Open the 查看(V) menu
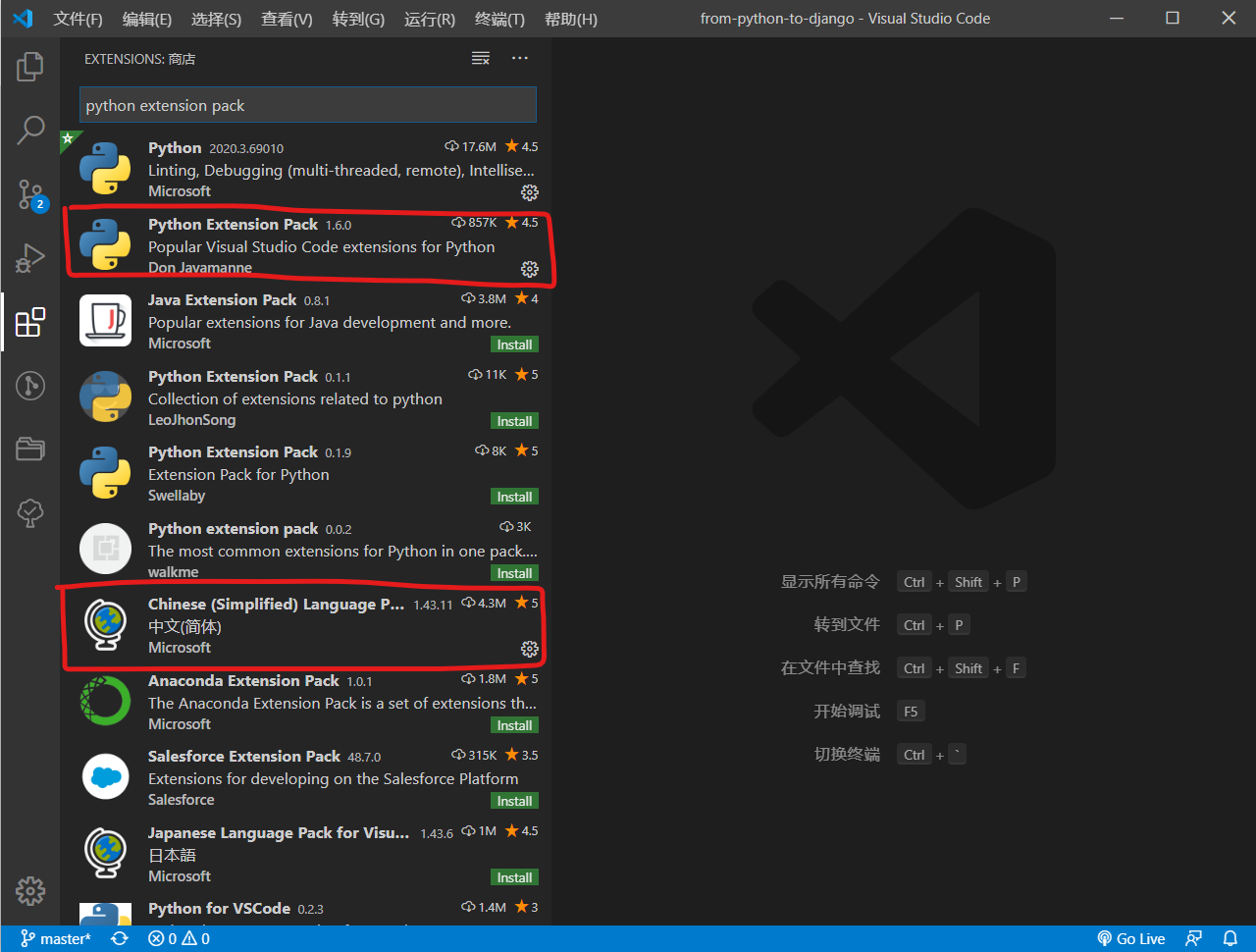Screen dimensions: 1256x952 pos(287,19)
